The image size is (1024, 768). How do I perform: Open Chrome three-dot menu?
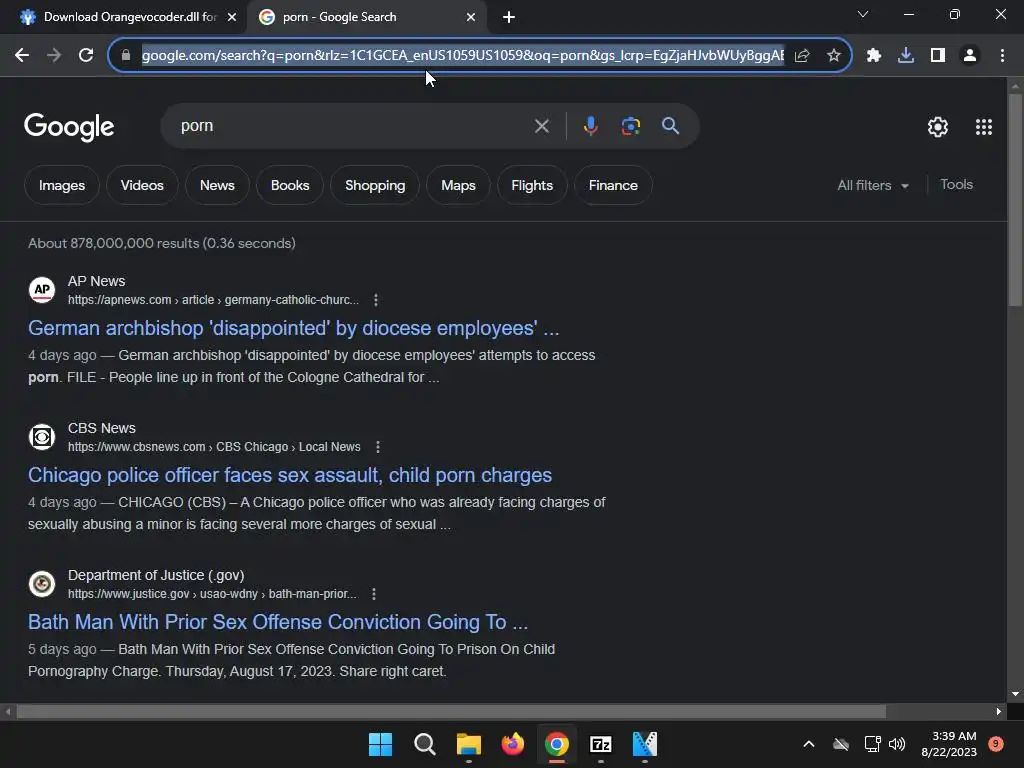pyautogui.click(x=1002, y=56)
